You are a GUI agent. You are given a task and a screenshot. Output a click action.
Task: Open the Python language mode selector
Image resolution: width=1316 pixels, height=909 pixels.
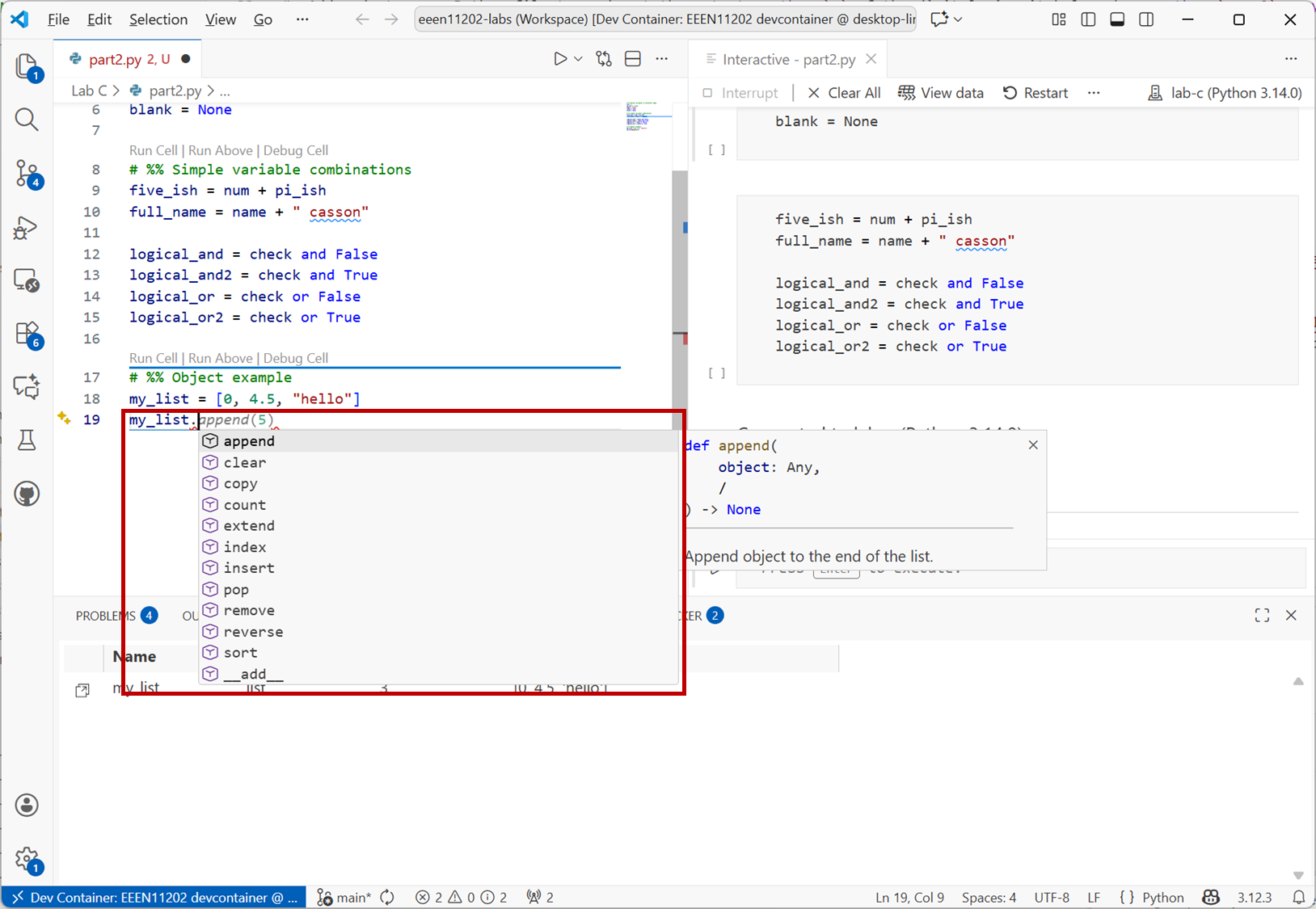pyautogui.click(x=1162, y=898)
